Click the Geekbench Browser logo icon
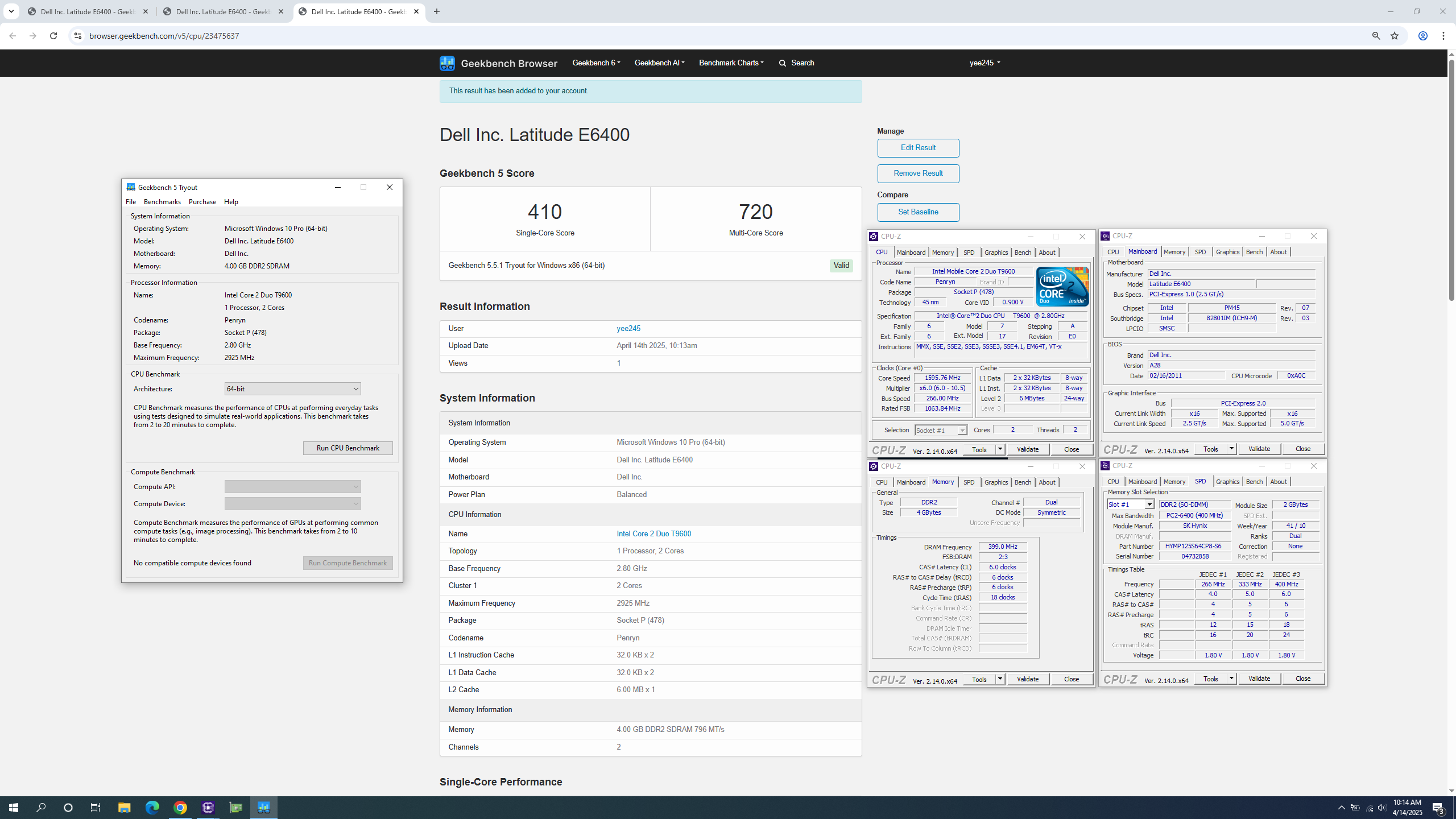1456x819 pixels. tap(447, 63)
